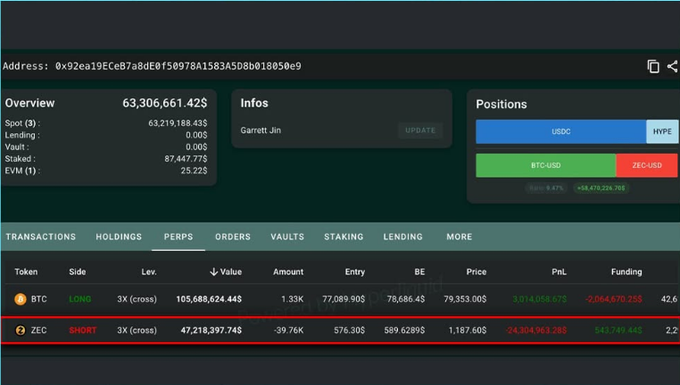This screenshot has width=680, height=385.
Task: Click the Spot (3) label
Action: [x=22, y=123]
